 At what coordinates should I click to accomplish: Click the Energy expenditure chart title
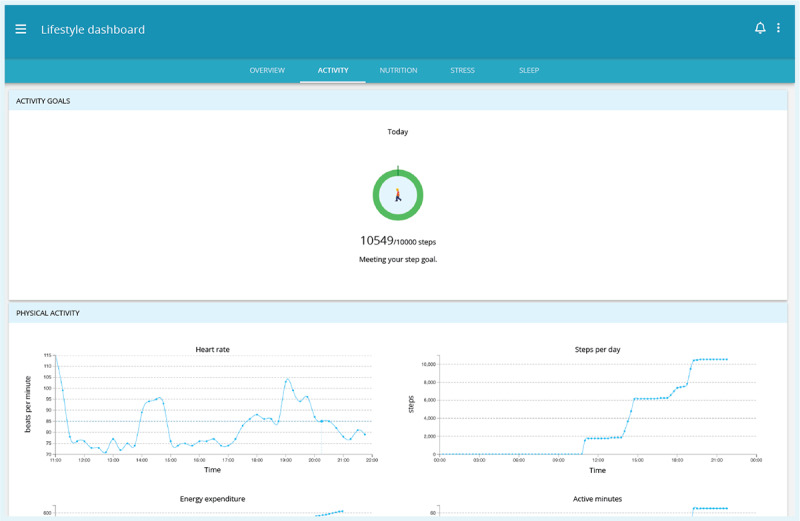212,498
